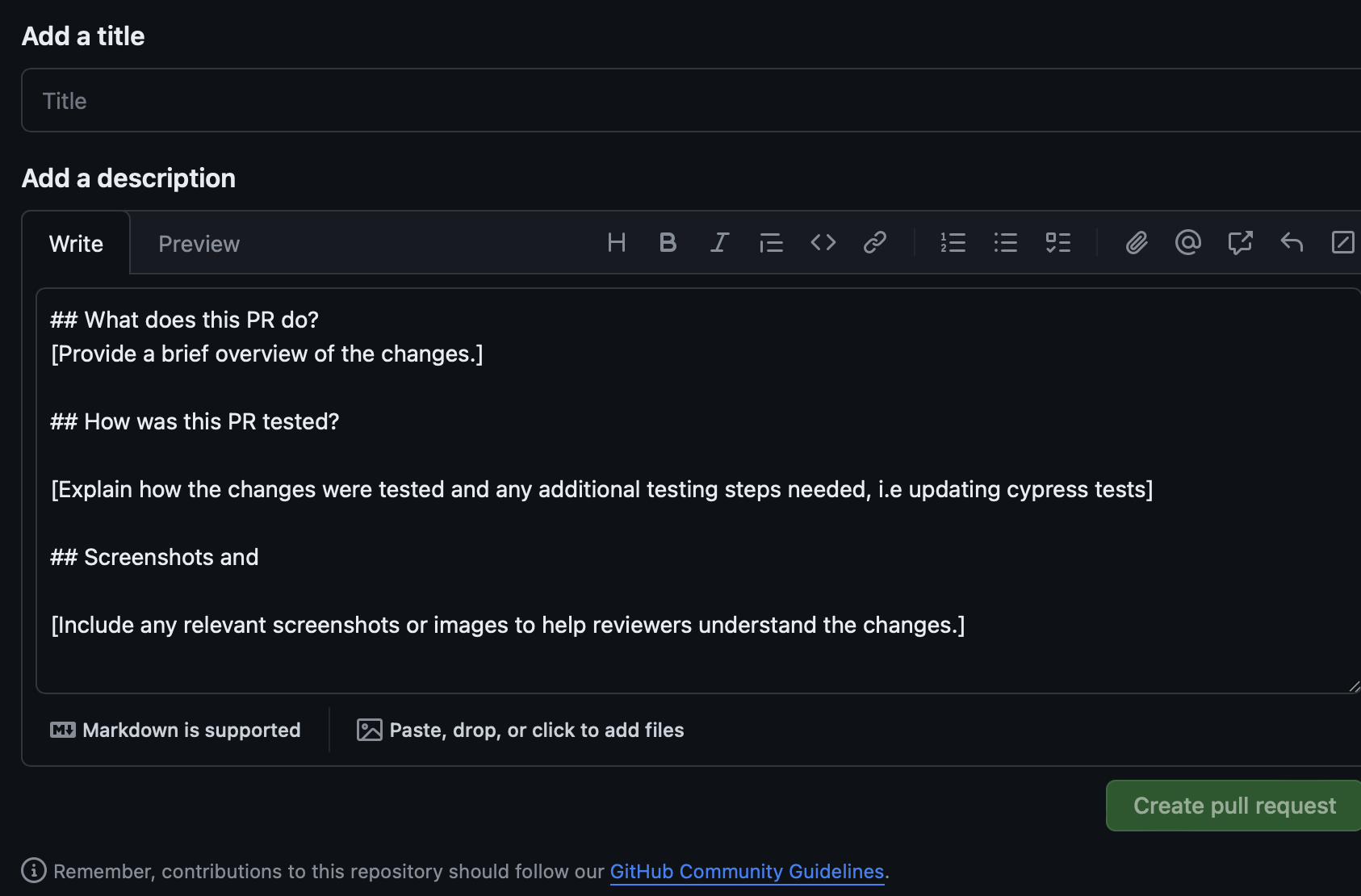This screenshot has height=896, width=1361.
Task: Switch to the Preview tab
Action: coord(199,244)
